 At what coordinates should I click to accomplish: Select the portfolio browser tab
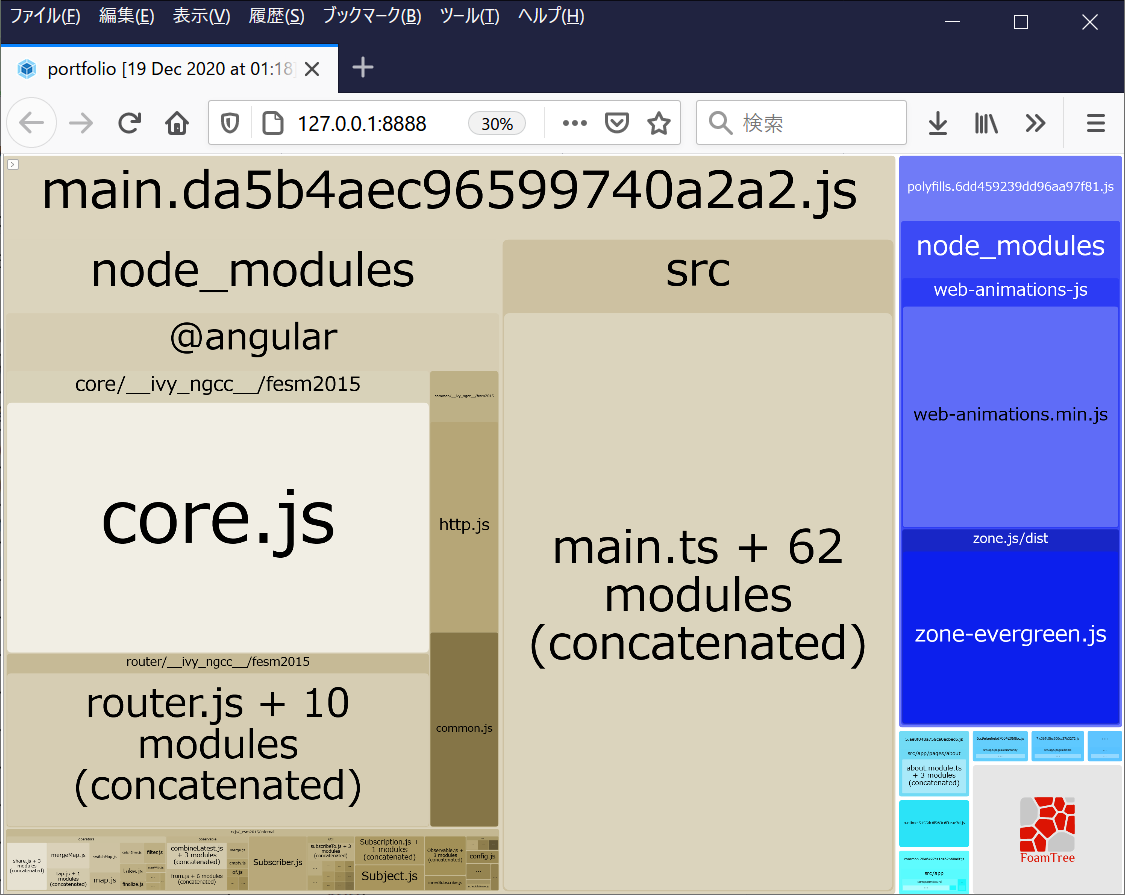[x=169, y=69]
